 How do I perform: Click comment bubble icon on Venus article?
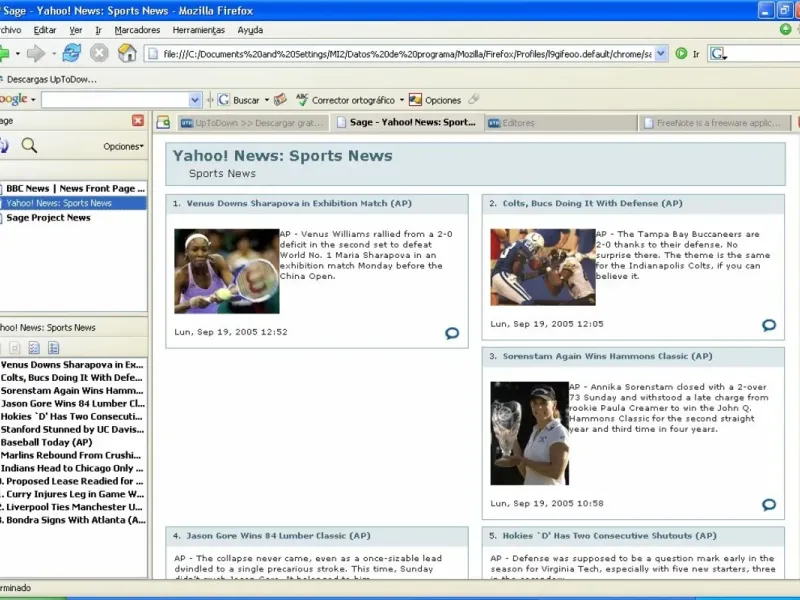452,333
